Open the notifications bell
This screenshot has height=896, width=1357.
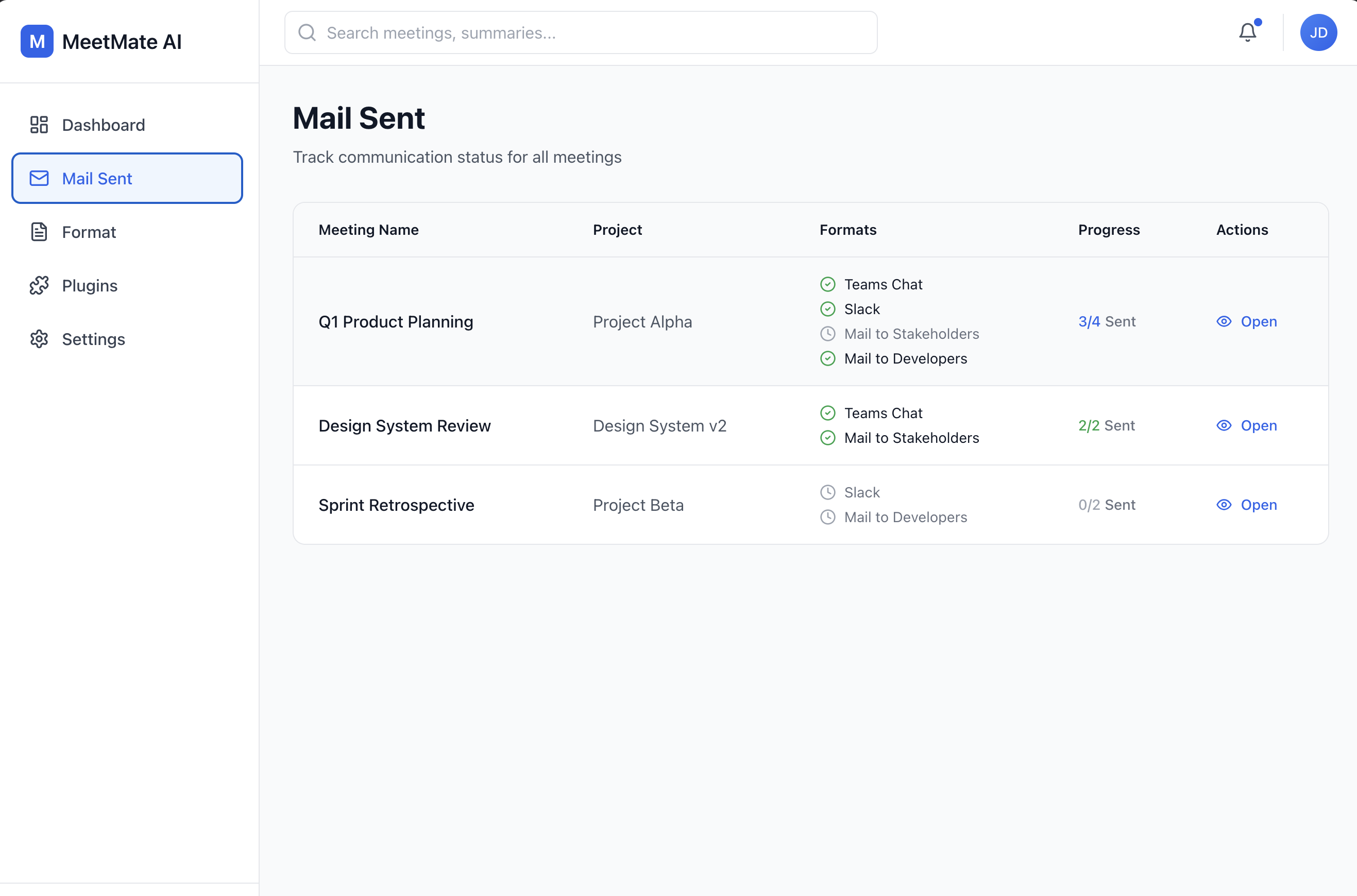pos(1247,32)
